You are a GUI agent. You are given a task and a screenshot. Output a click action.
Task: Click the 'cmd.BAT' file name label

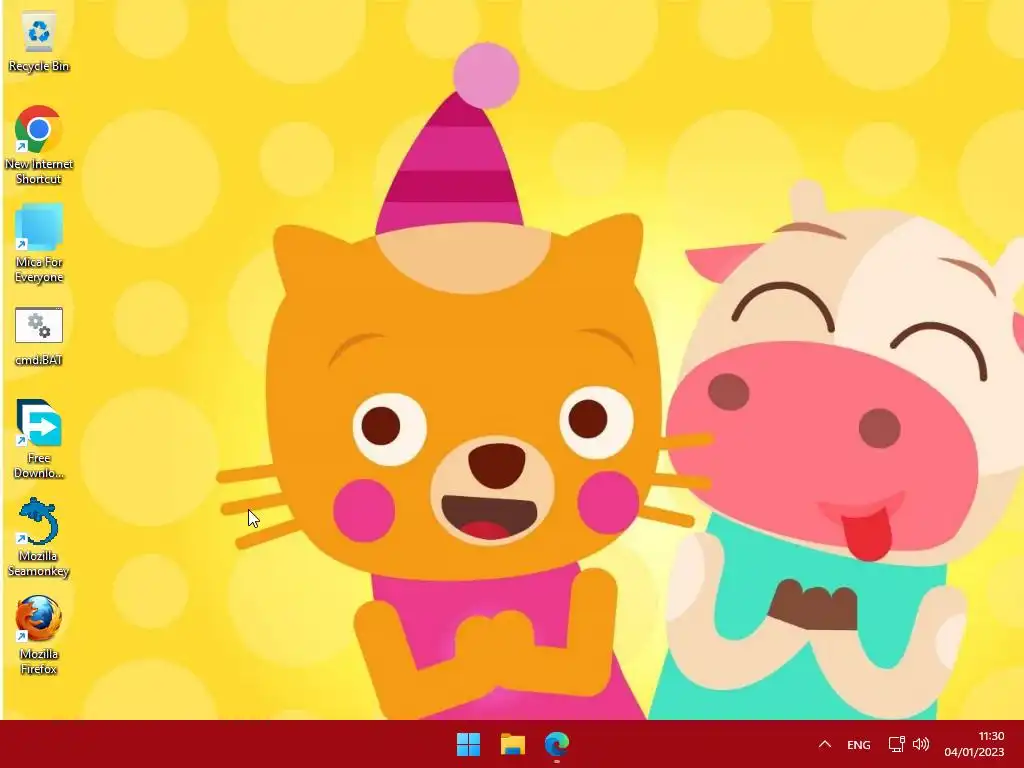(39, 360)
